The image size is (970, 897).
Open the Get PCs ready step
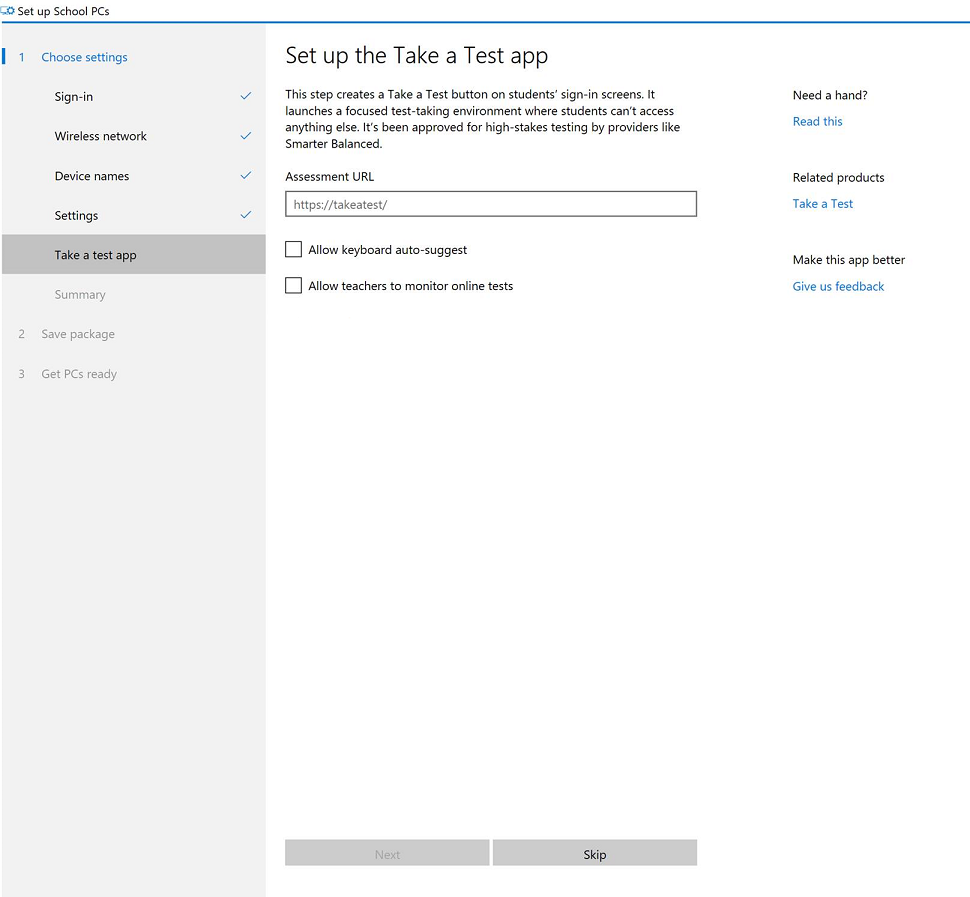(79, 374)
